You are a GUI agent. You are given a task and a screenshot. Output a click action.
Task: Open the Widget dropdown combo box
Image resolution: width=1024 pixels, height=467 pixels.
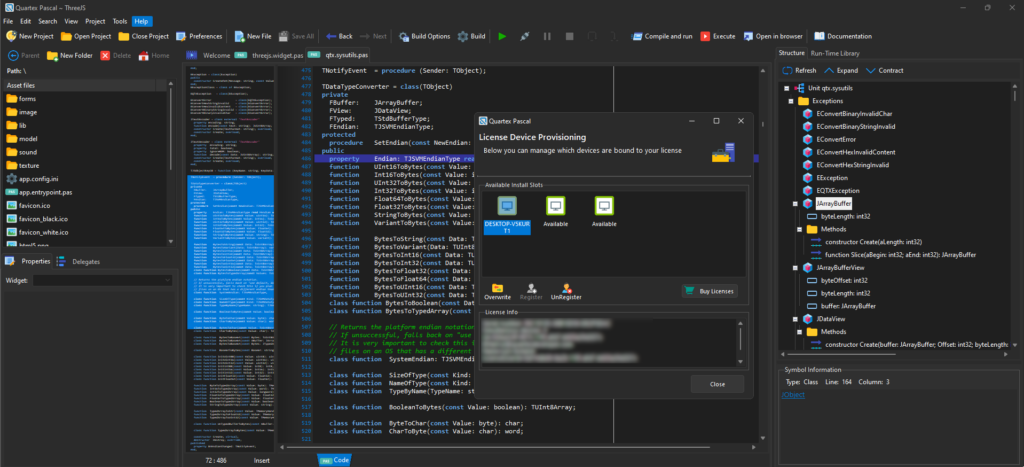pos(104,281)
